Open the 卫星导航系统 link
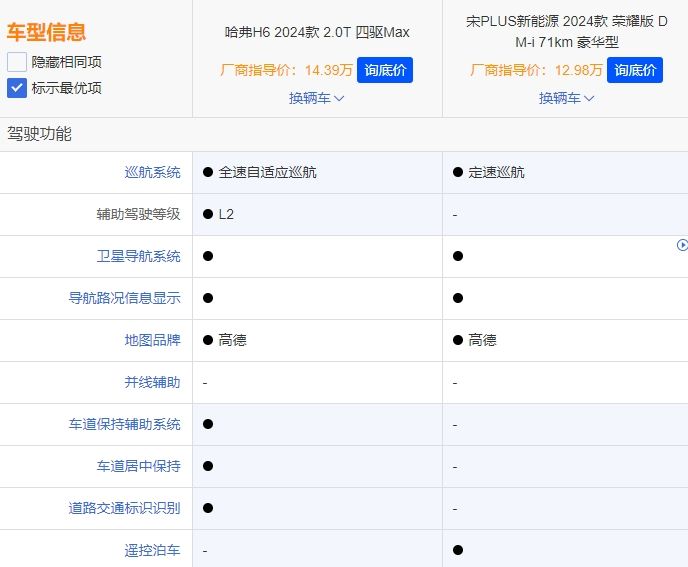Viewport: 688px width, 567px height. (x=138, y=256)
